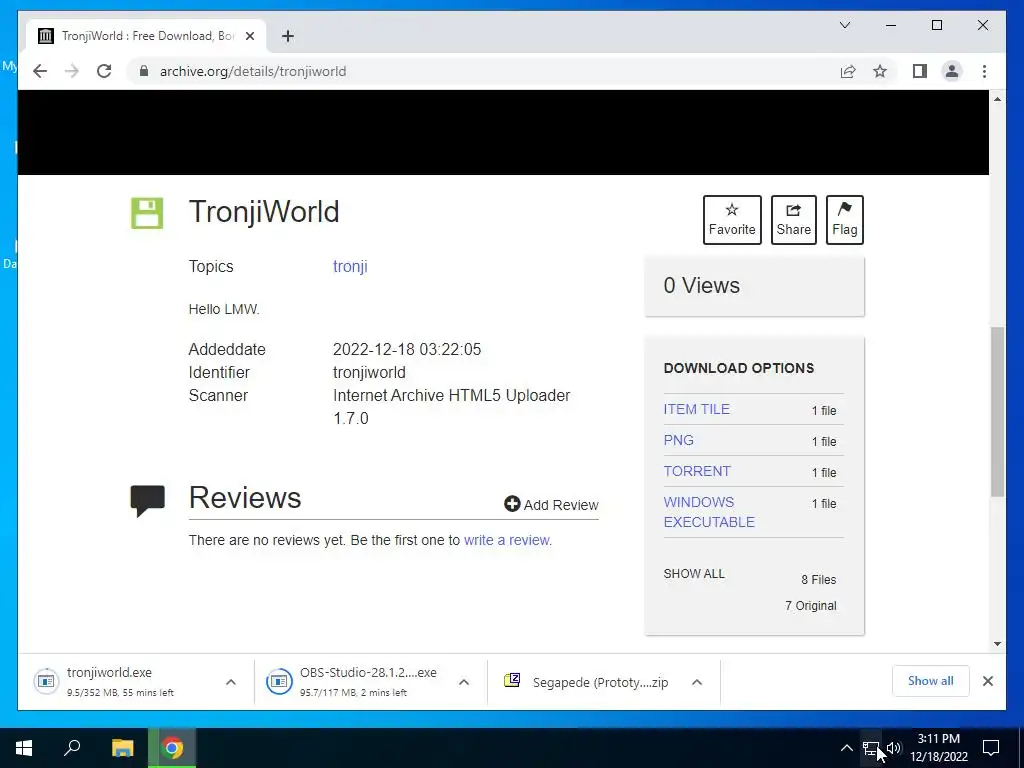The image size is (1024, 768).
Task: Open a new tab with the plus button
Action: pos(288,36)
